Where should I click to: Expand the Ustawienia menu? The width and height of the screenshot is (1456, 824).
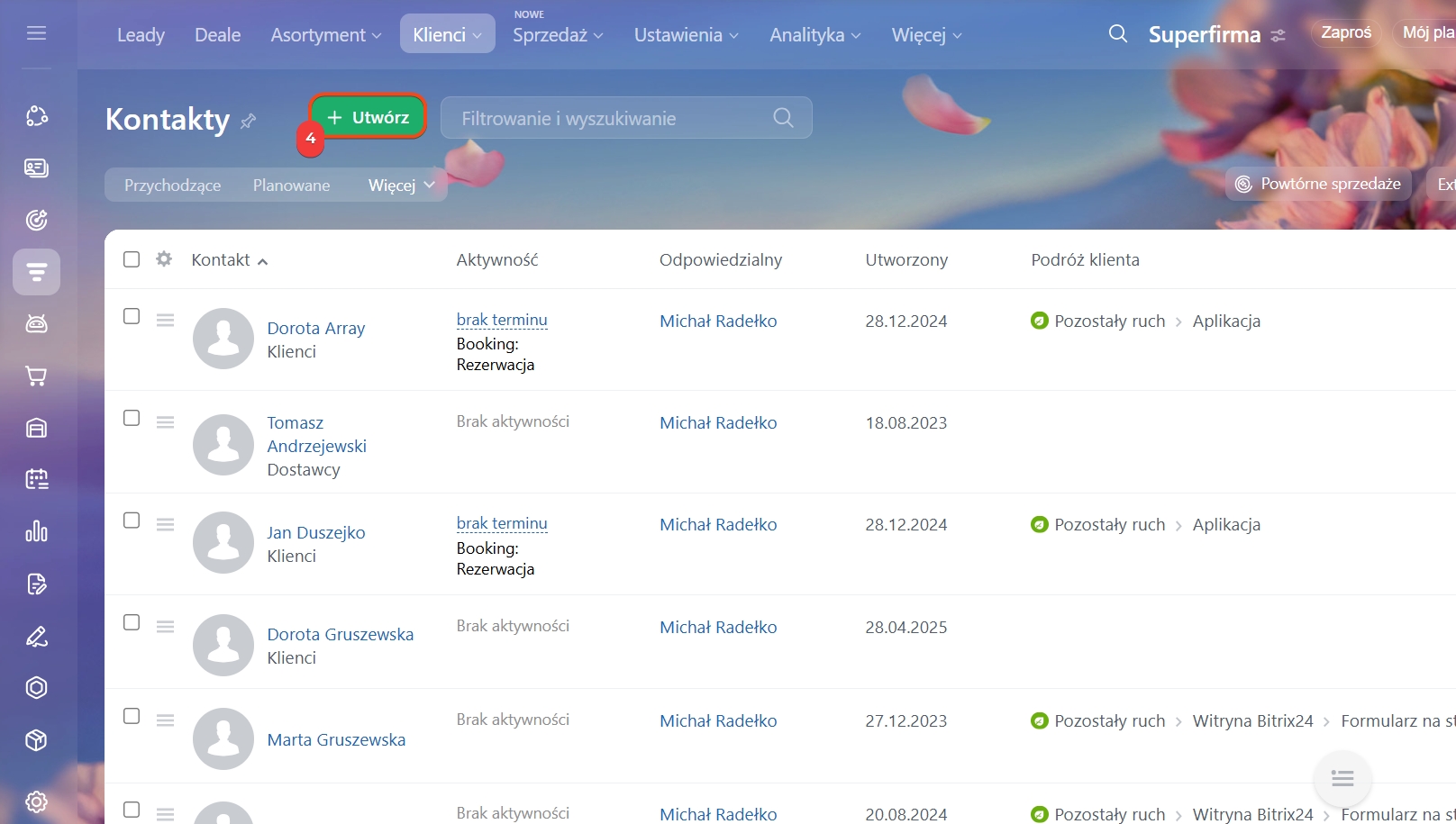click(x=686, y=35)
